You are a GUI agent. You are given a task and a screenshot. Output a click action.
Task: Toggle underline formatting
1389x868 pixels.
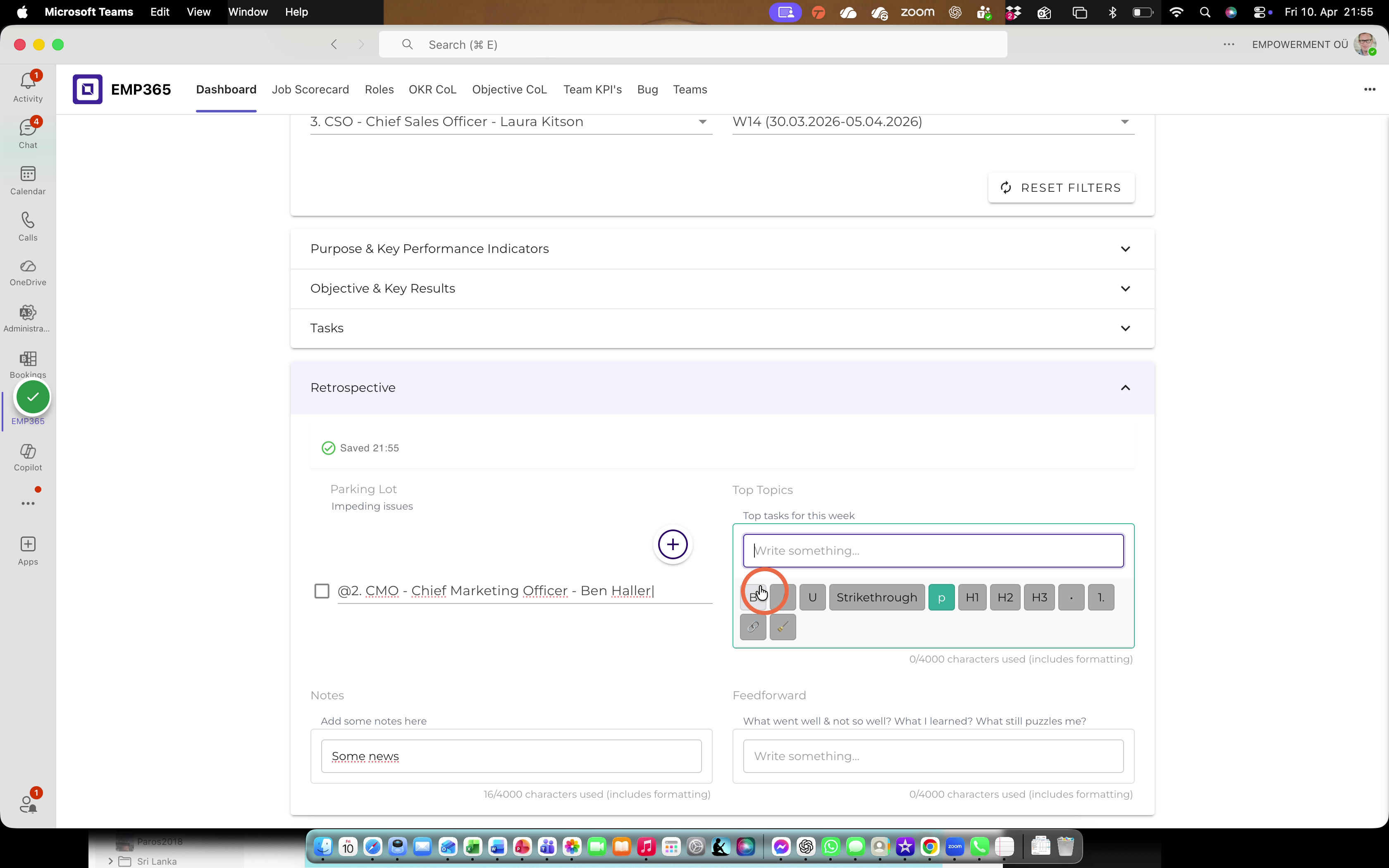coord(812,597)
